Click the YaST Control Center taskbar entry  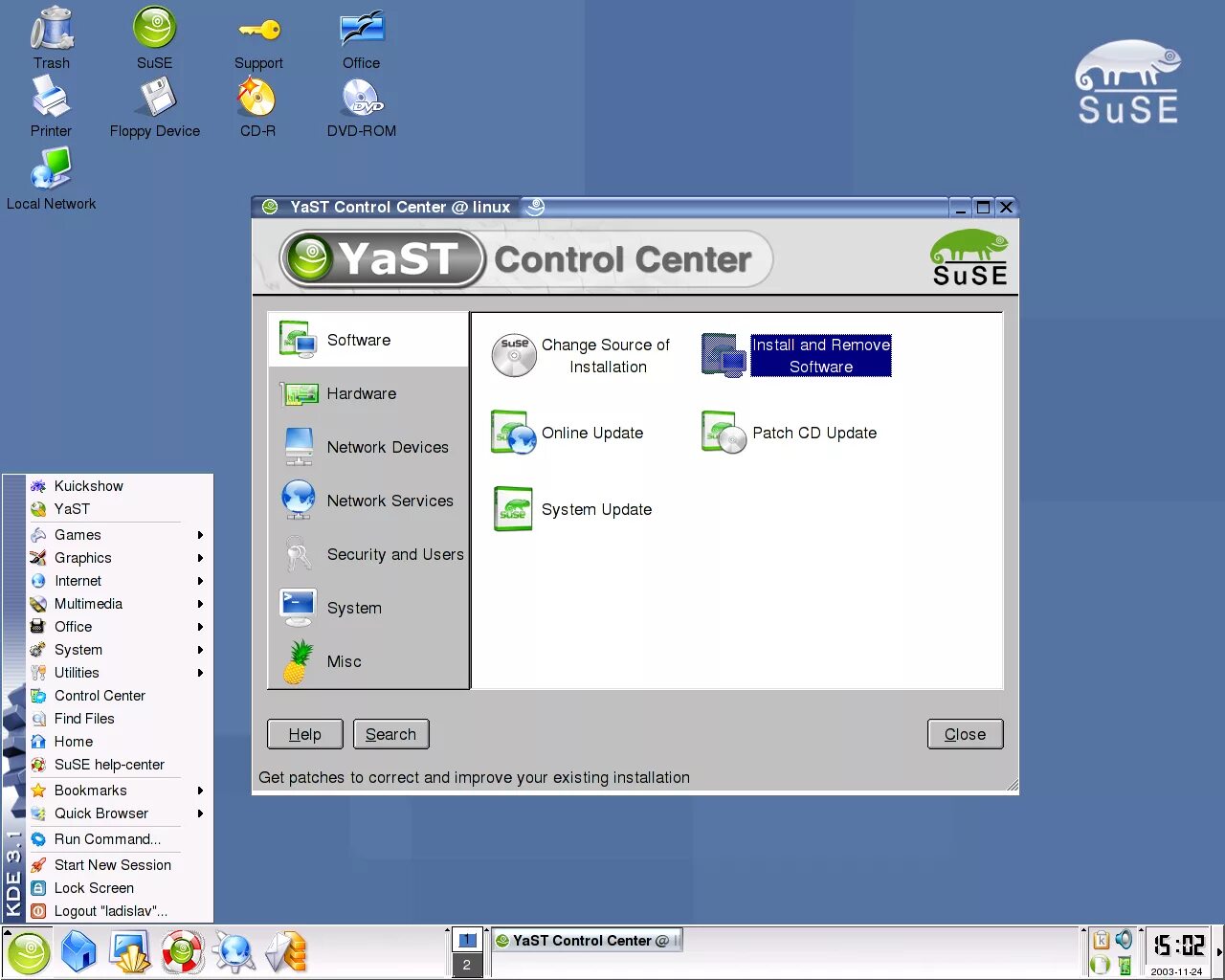click(588, 941)
